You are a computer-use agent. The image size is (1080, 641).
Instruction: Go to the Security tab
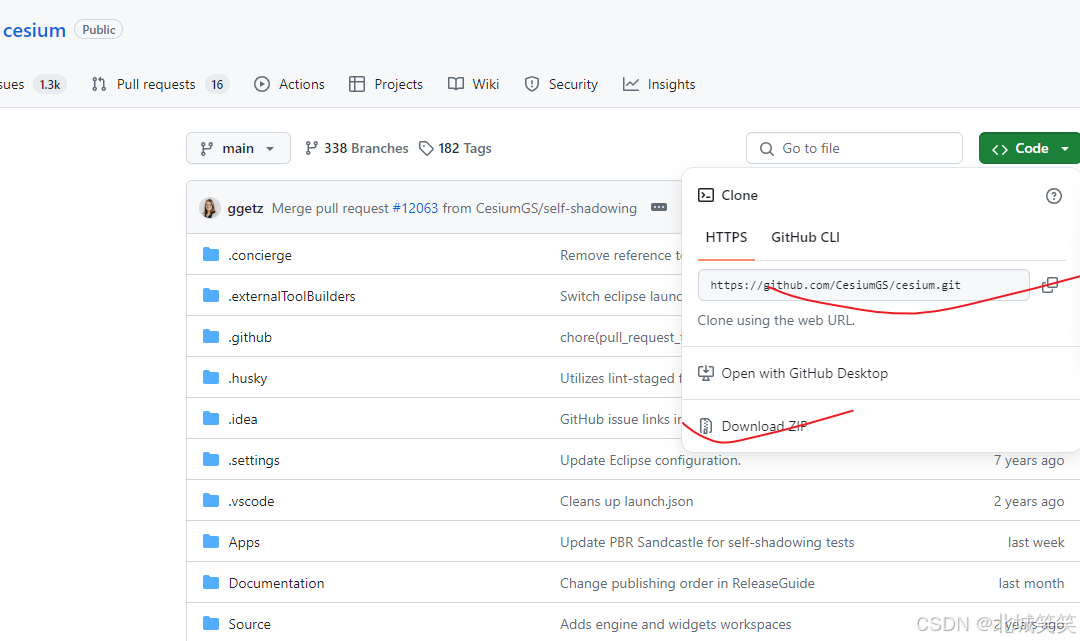tap(561, 84)
